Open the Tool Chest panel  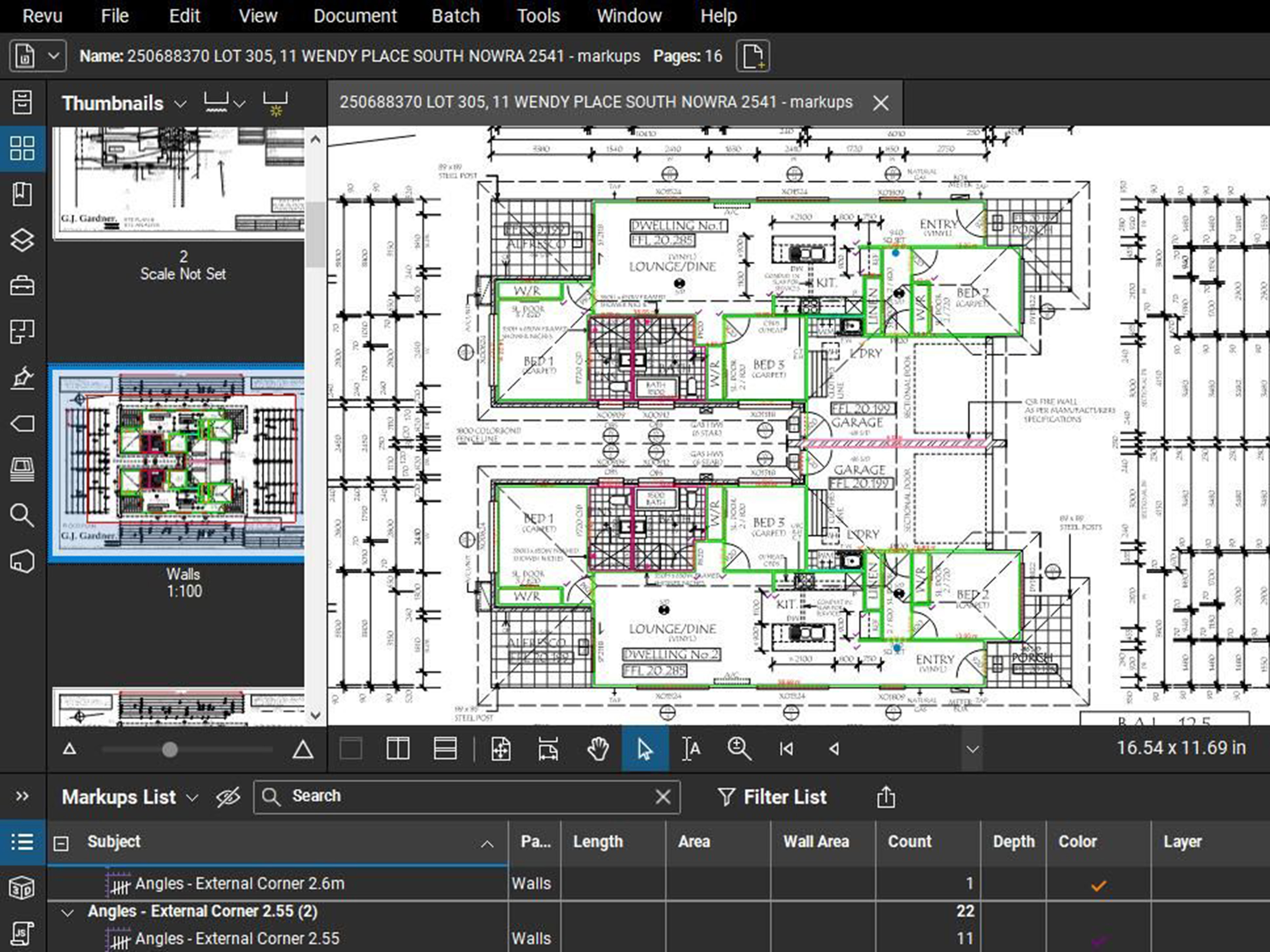(x=22, y=286)
